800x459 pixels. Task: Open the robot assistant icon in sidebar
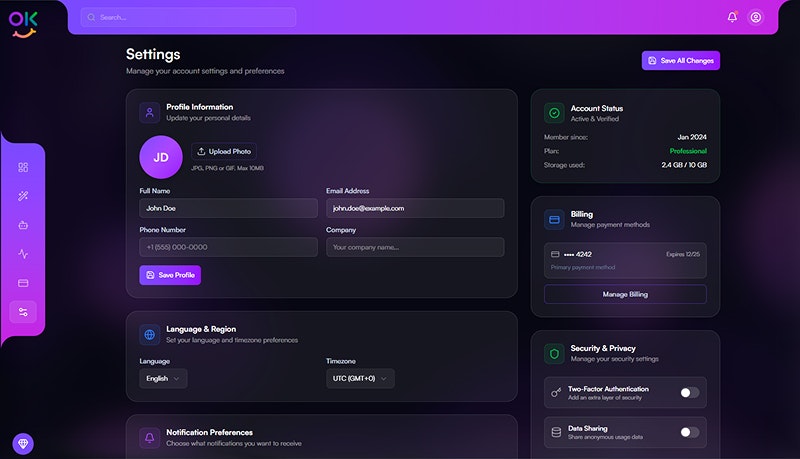[23, 225]
